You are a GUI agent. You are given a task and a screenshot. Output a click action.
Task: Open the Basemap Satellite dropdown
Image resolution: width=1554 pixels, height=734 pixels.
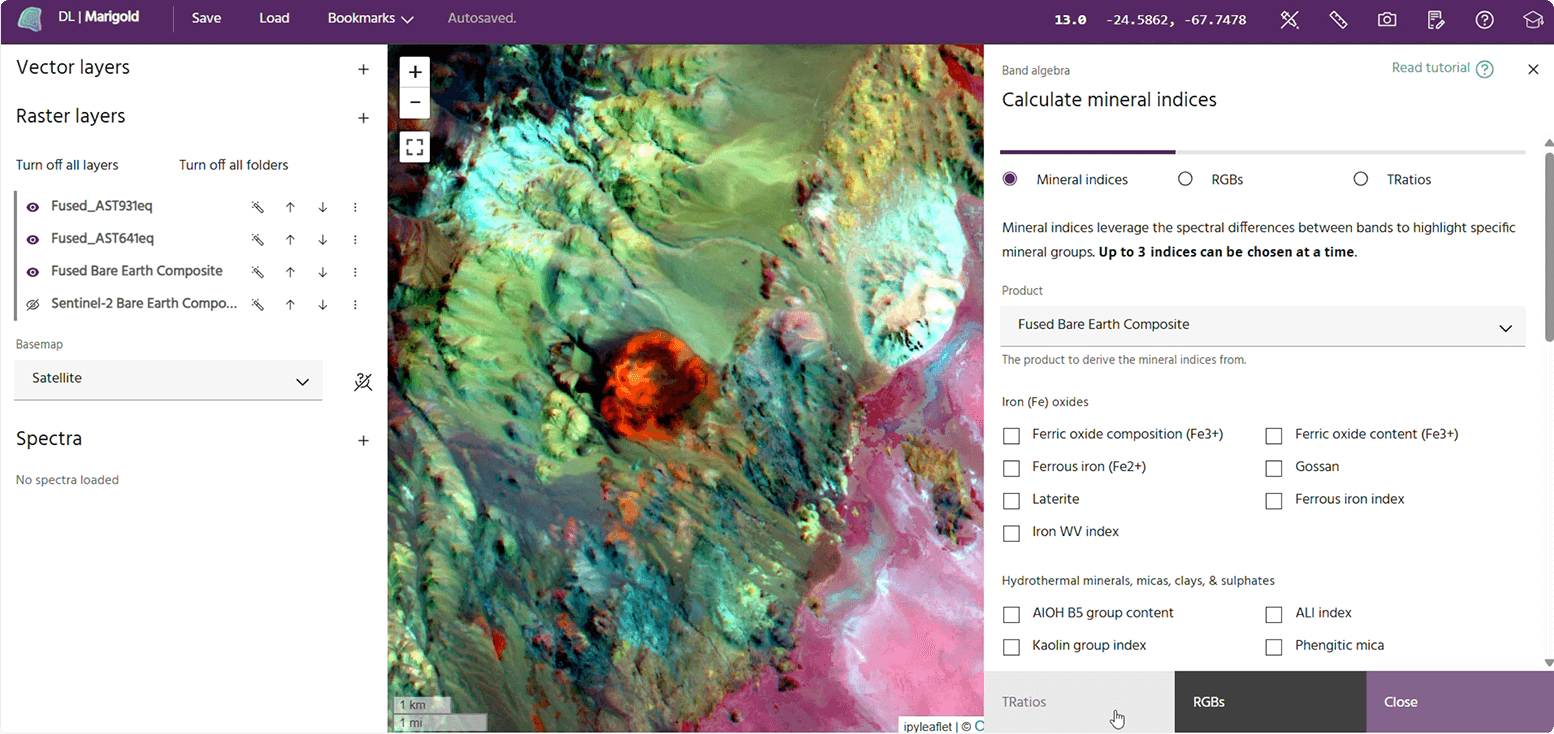(168, 380)
